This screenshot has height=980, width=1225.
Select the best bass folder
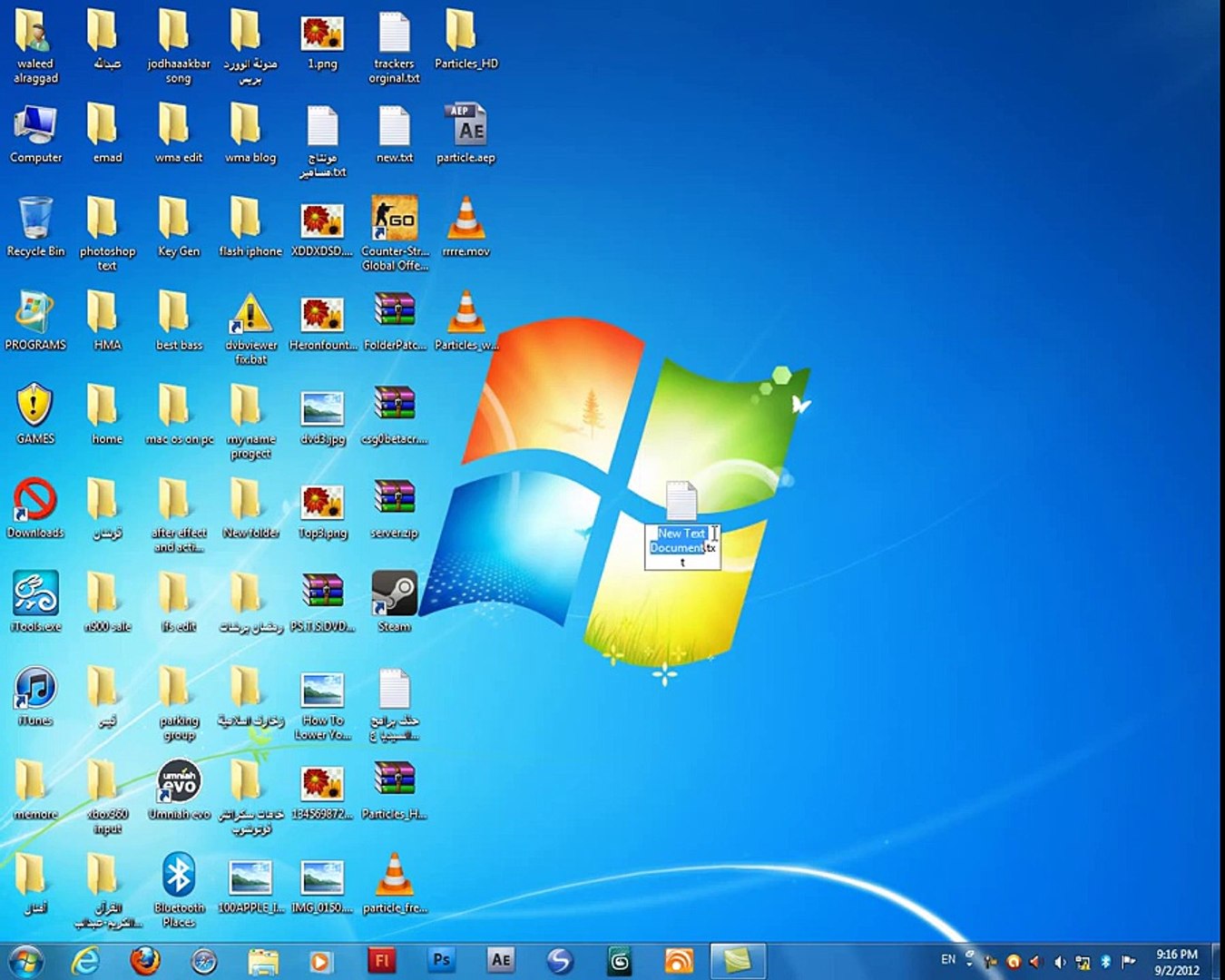(179, 320)
